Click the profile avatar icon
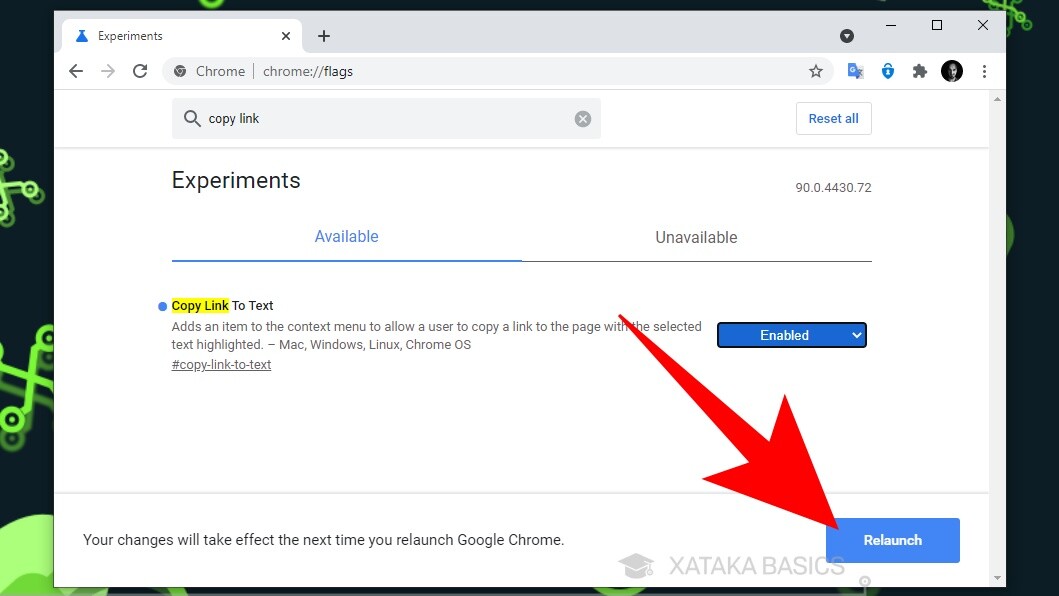1059x596 pixels. click(951, 71)
